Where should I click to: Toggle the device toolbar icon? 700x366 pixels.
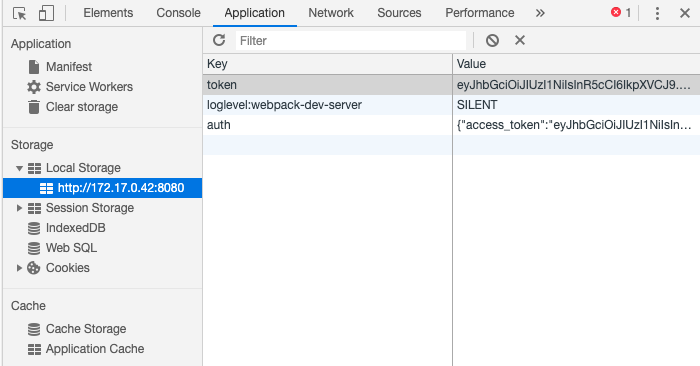[46, 13]
